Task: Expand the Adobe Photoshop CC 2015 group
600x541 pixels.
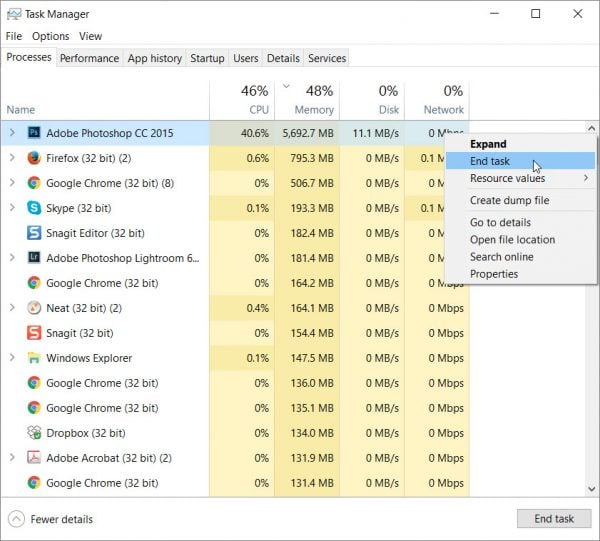Action: 12,133
